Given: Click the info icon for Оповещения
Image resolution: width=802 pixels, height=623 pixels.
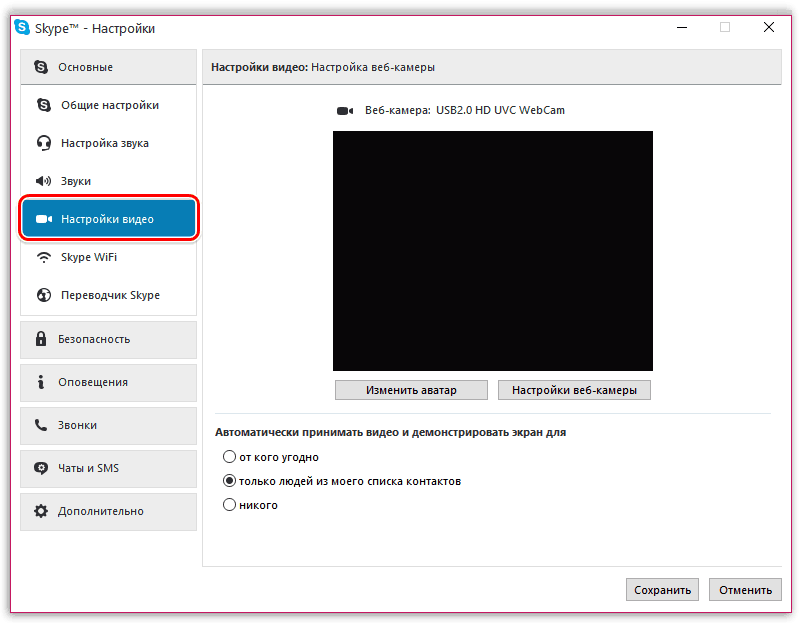Looking at the screenshot, I should pos(41,382).
